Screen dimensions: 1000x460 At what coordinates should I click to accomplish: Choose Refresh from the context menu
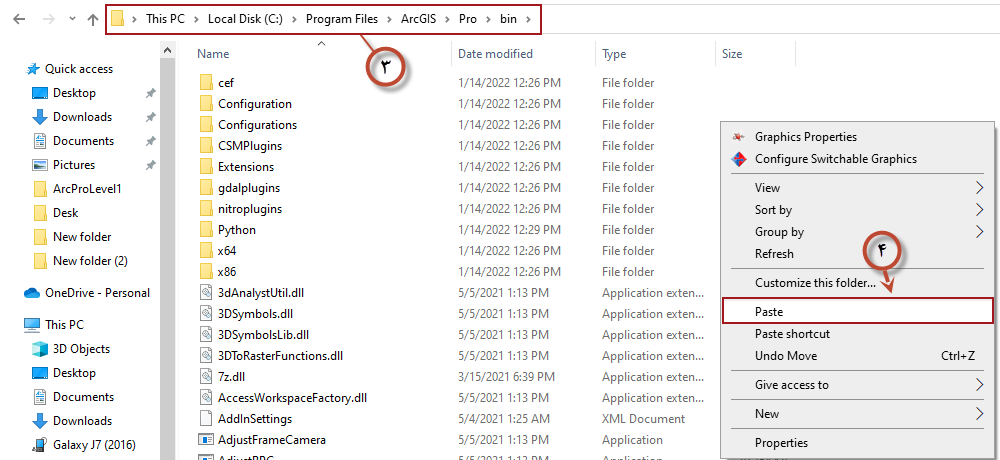click(774, 254)
